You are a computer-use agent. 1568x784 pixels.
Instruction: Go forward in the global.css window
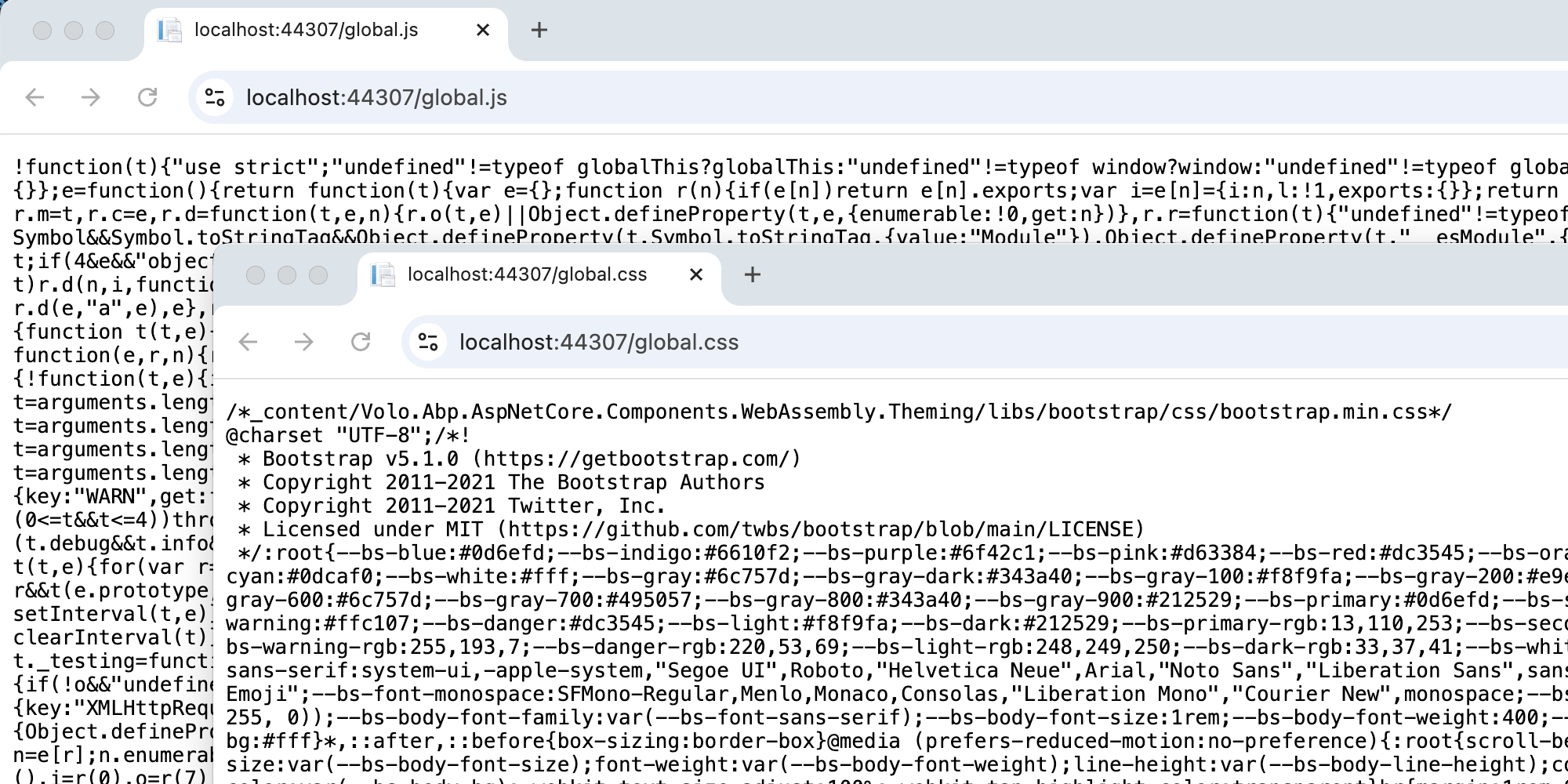click(x=304, y=342)
